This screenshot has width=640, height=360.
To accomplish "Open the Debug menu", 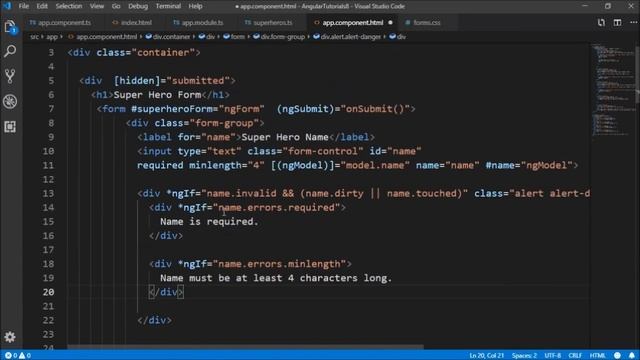I will 138,6.
